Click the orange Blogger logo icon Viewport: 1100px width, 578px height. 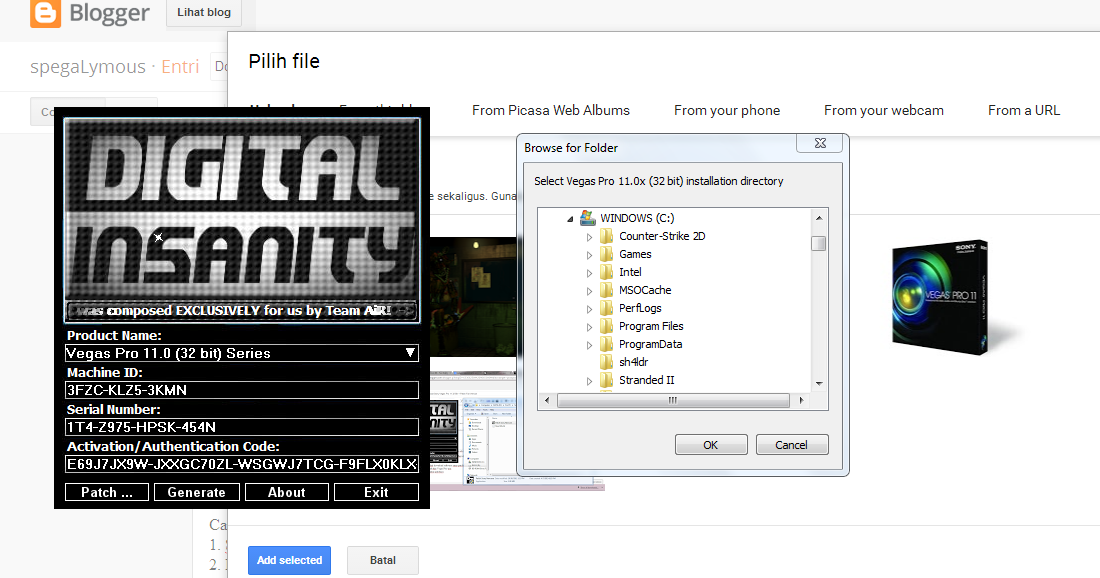pyautogui.click(x=46, y=13)
